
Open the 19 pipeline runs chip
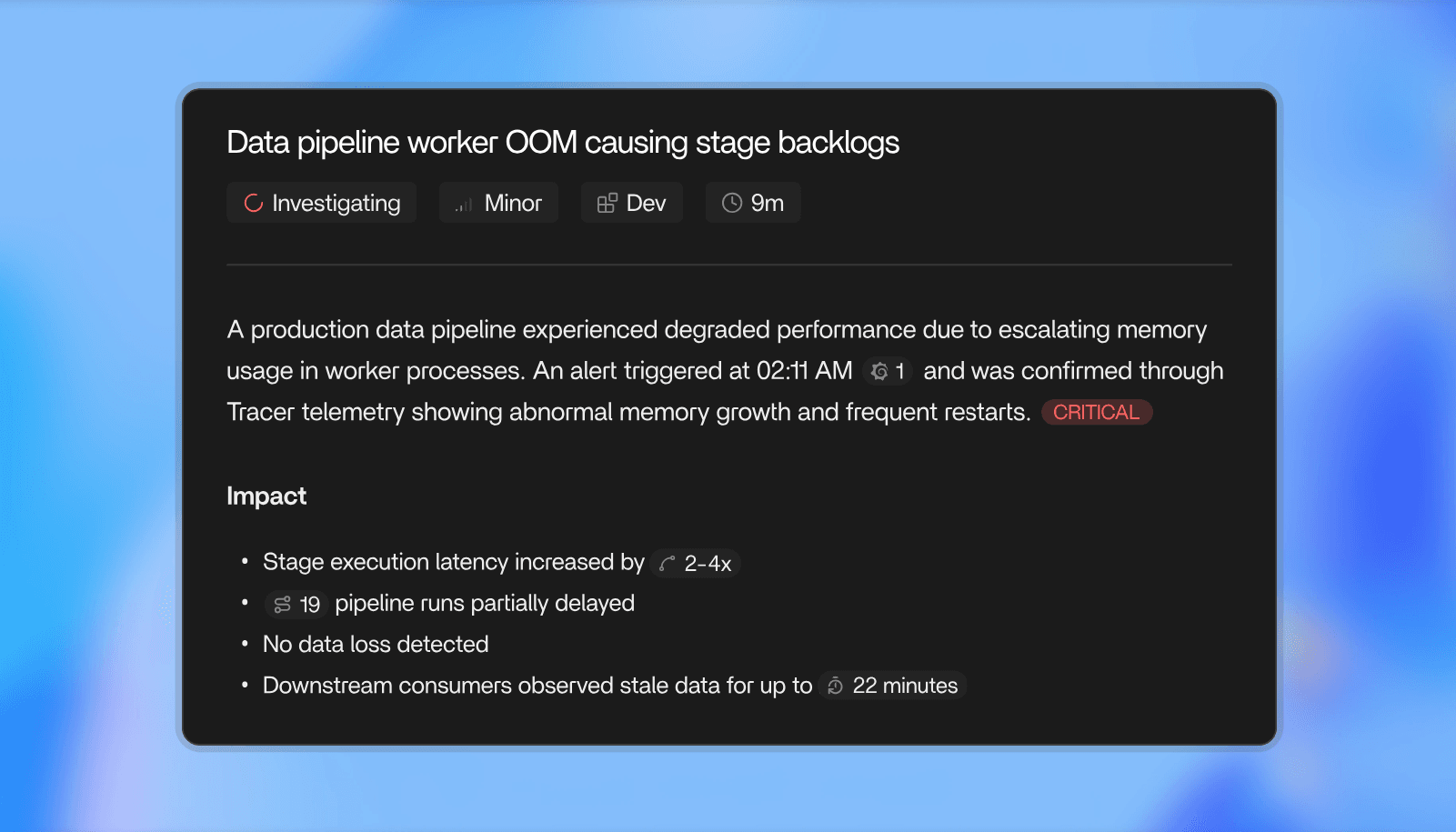296,605
